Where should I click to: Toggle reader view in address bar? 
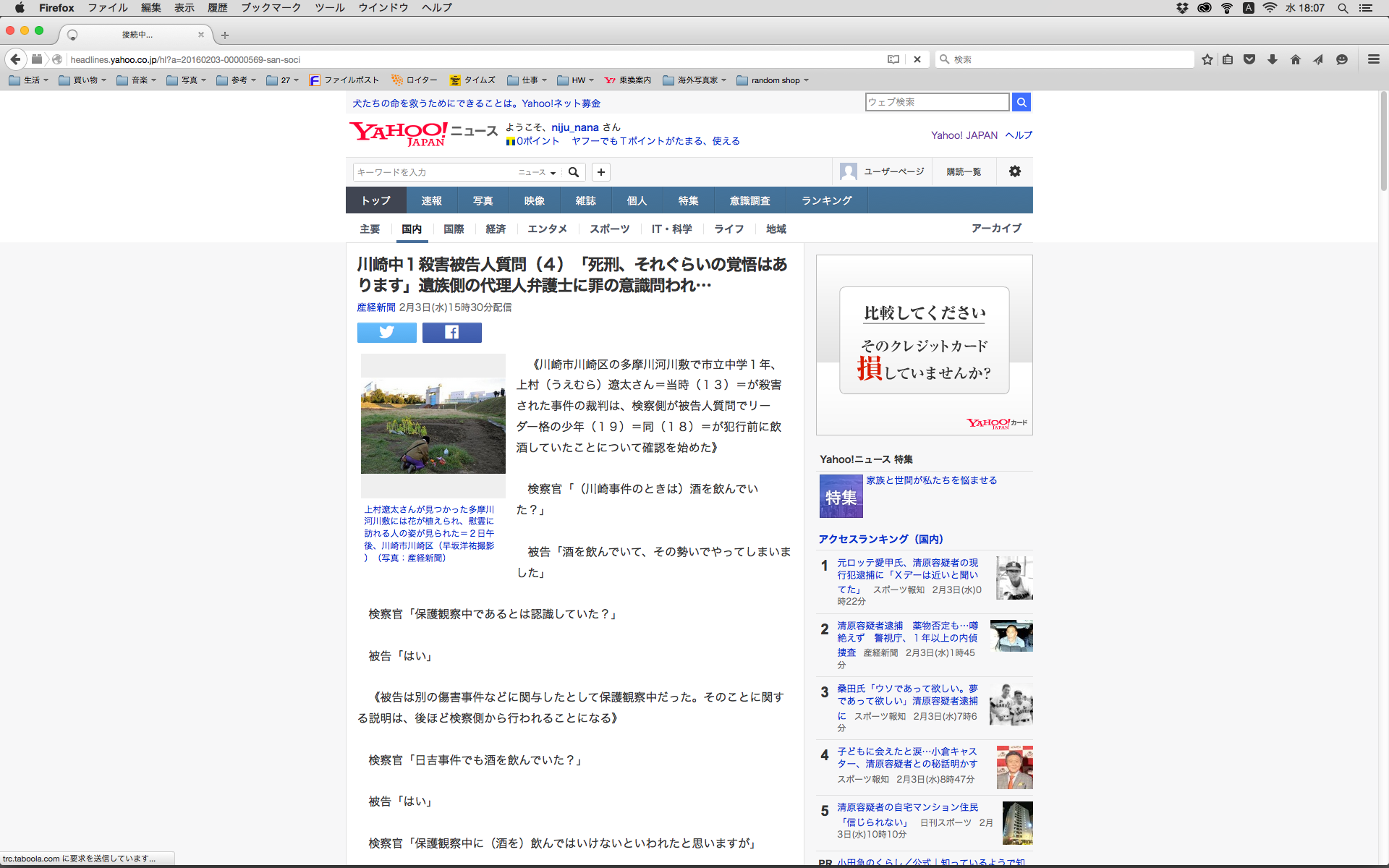pyautogui.click(x=893, y=59)
